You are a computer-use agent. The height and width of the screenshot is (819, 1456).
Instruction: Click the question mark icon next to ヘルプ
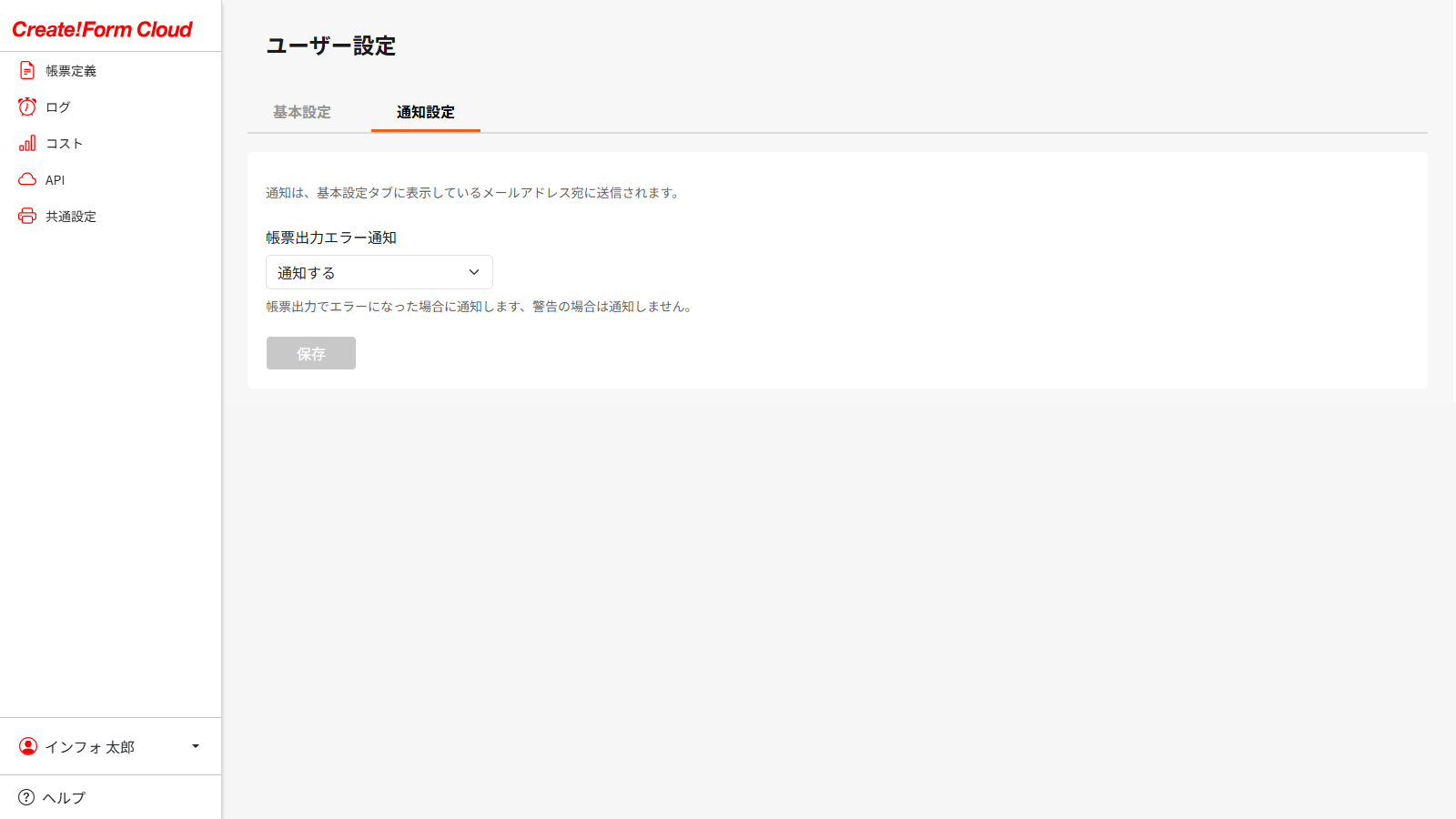[27, 797]
